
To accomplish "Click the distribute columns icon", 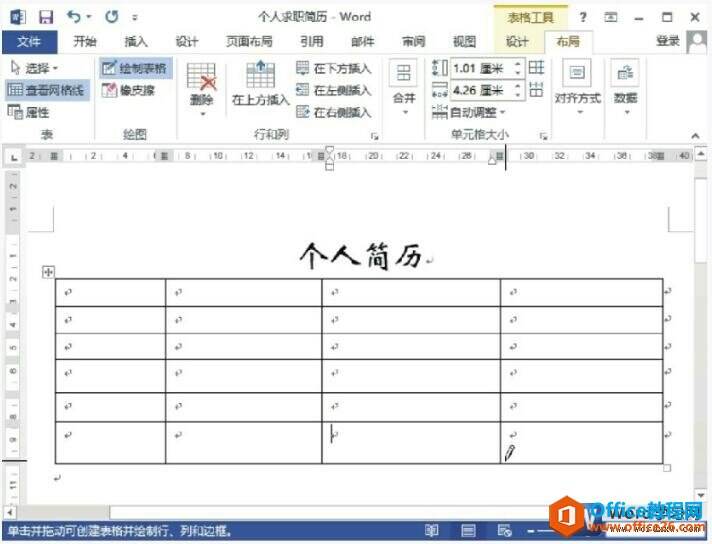I will 536,90.
